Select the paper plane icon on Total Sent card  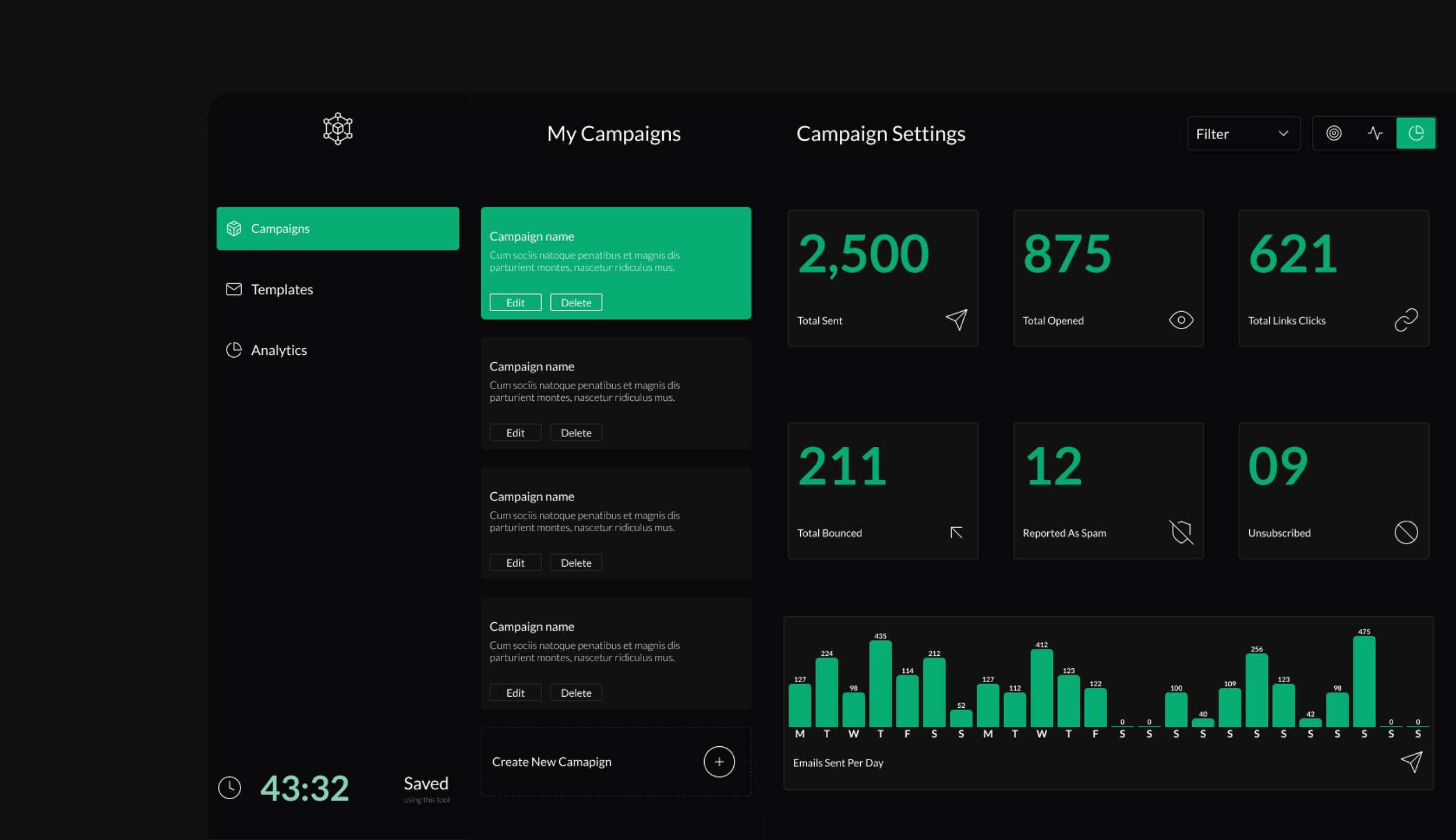[957, 319]
